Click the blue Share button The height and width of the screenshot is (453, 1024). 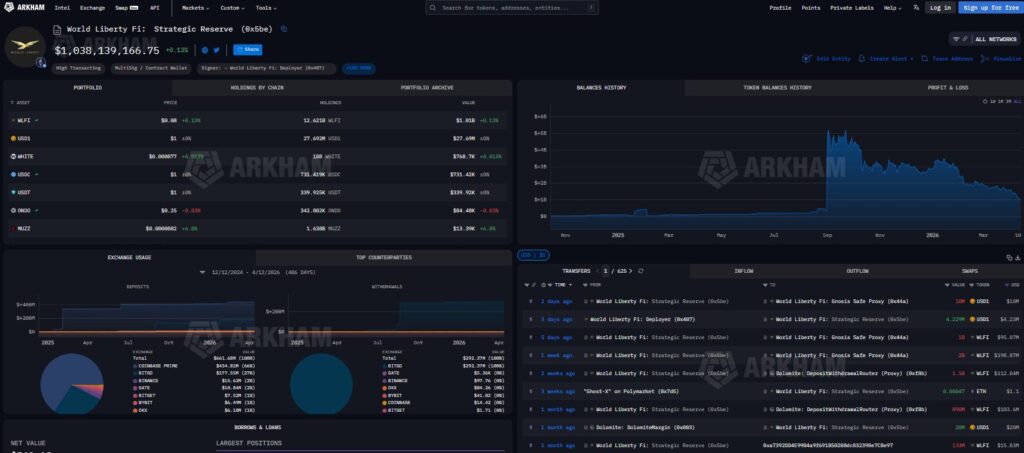(247, 49)
